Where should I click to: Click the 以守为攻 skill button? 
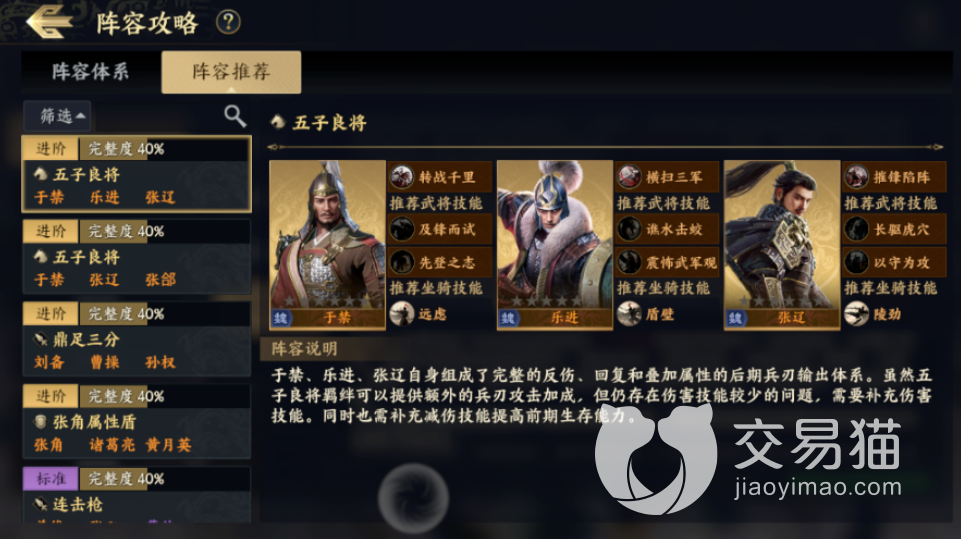(894, 262)
